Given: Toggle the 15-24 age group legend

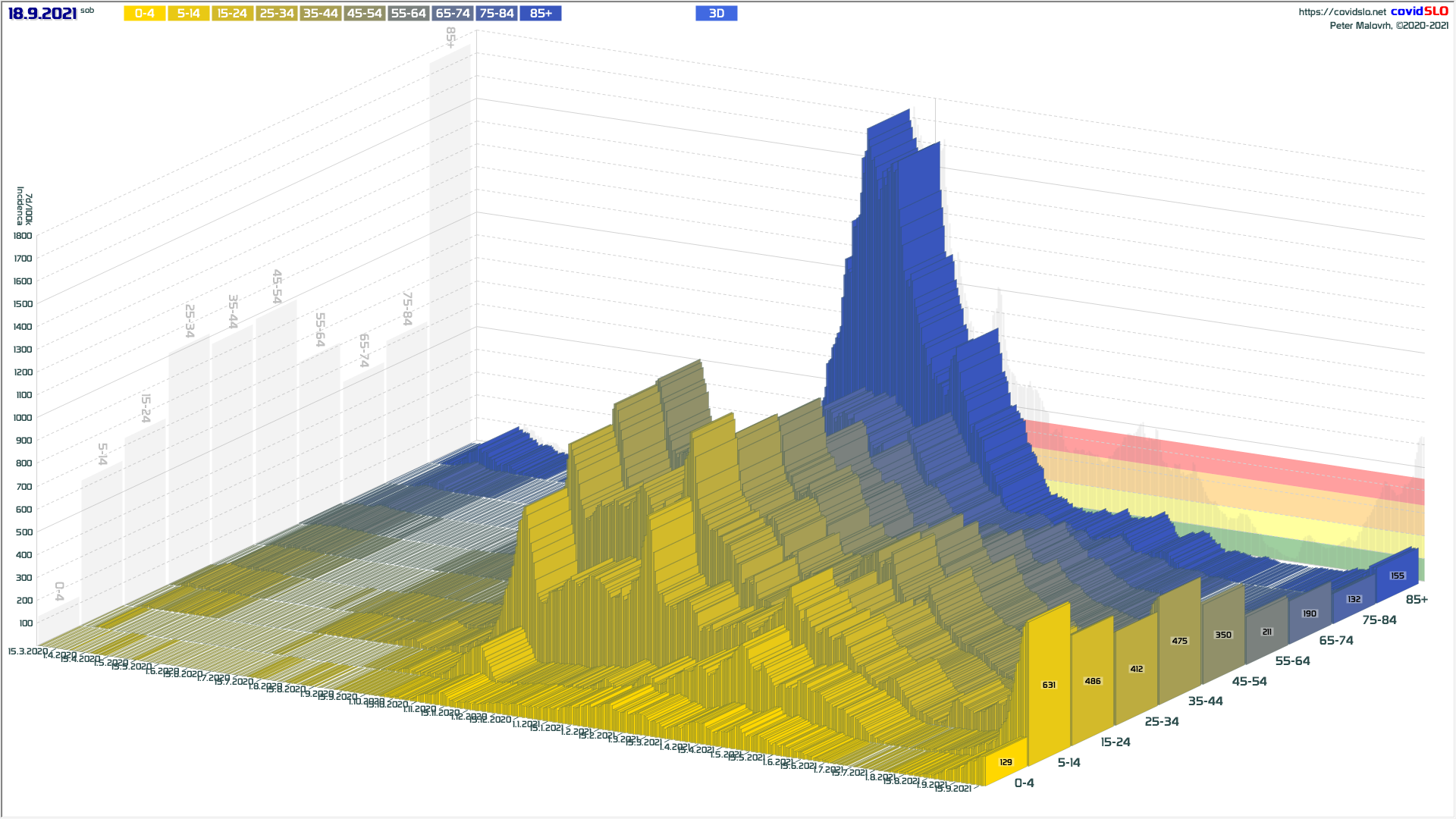Looking at the screenshot, I should [x=232, y=14].
